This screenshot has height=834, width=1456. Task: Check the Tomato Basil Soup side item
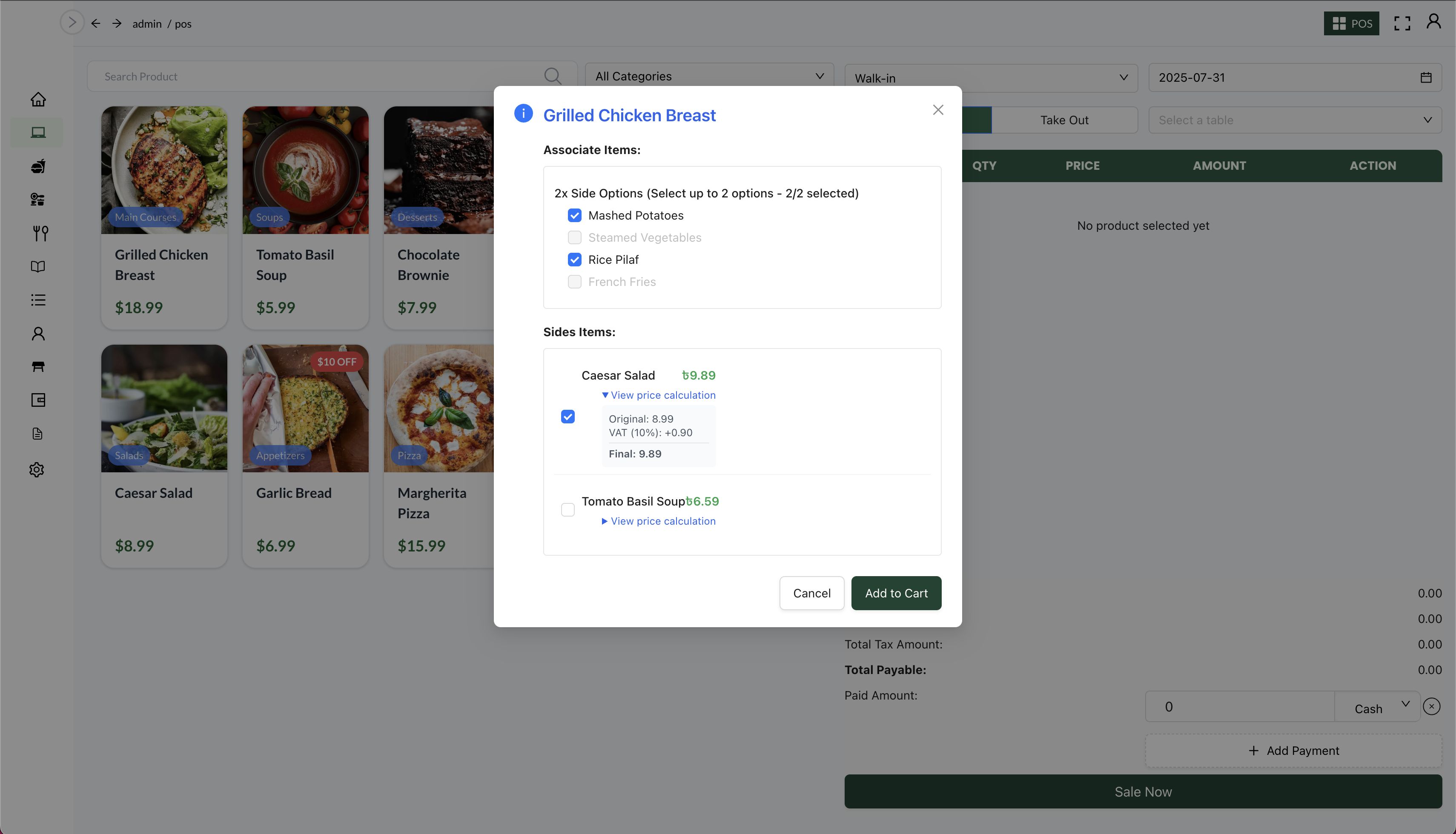567,510
